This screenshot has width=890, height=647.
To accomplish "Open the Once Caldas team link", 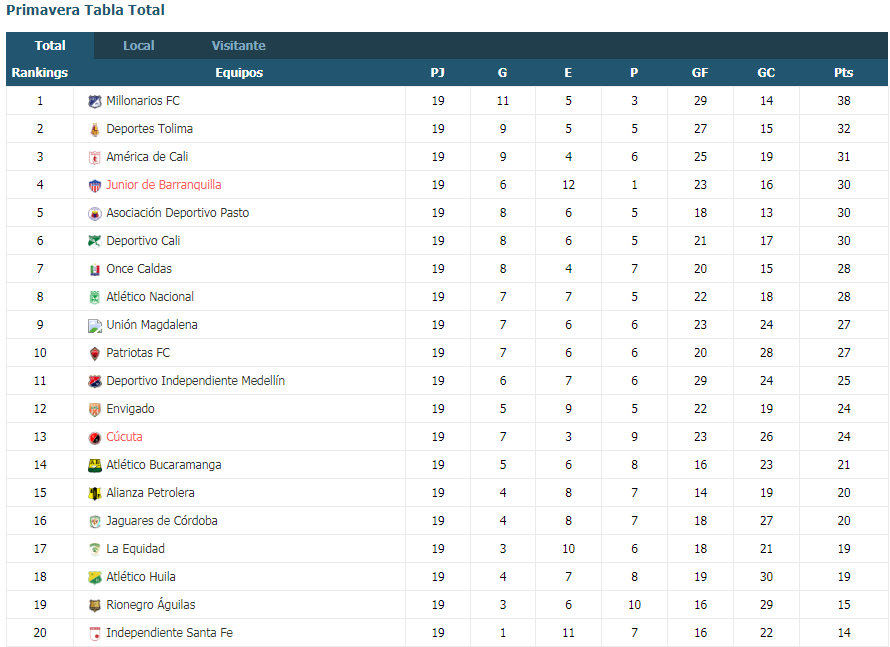I will [x=139, y=269].
